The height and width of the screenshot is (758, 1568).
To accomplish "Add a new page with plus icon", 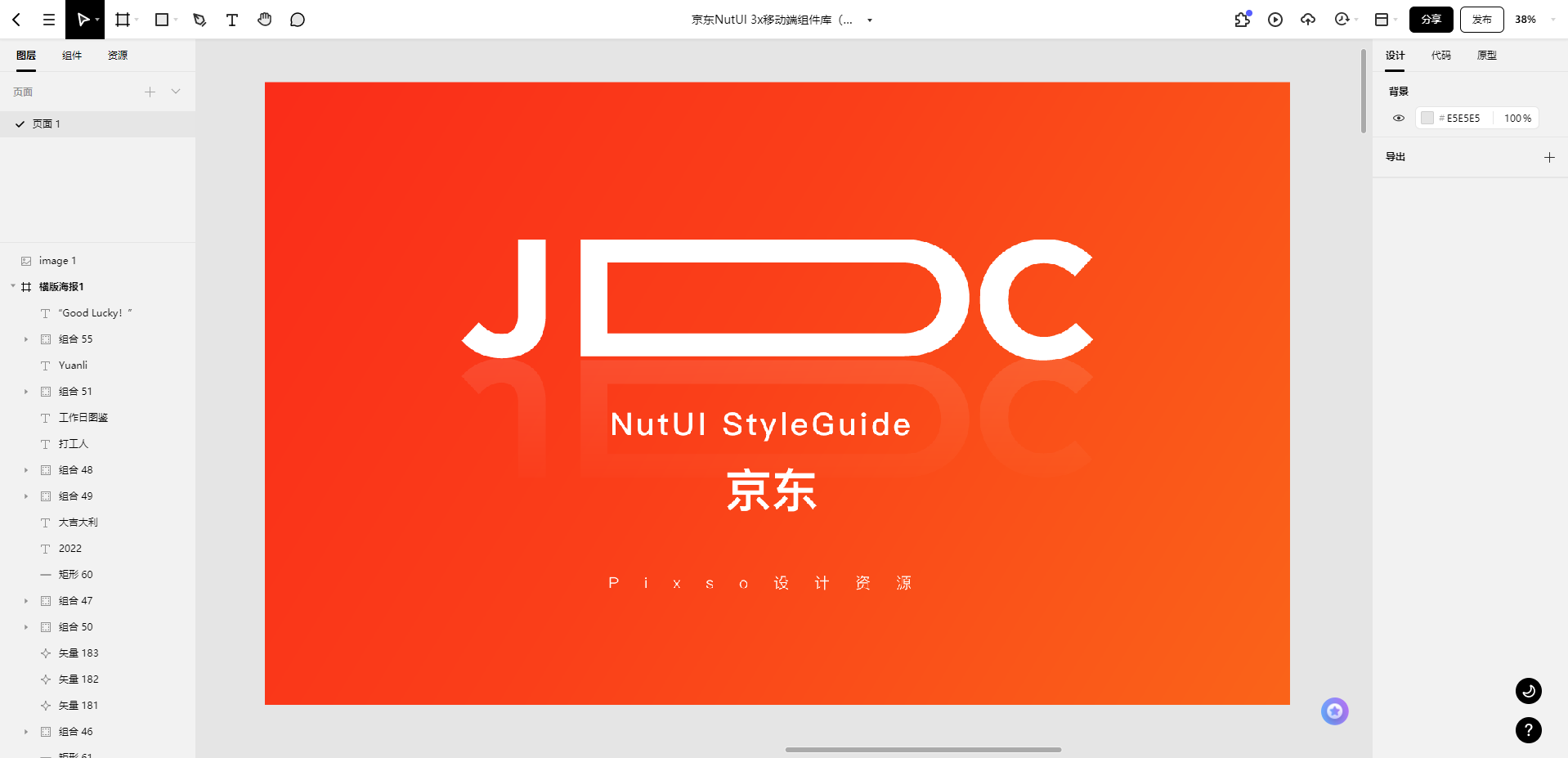I will [x=150, y=92].
